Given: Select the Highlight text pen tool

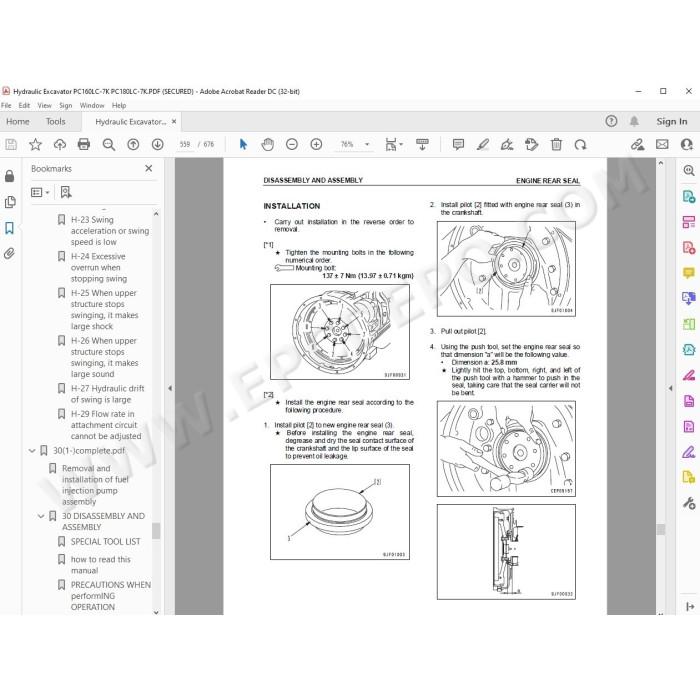Looking at the screenshot, I should [483, 144].
